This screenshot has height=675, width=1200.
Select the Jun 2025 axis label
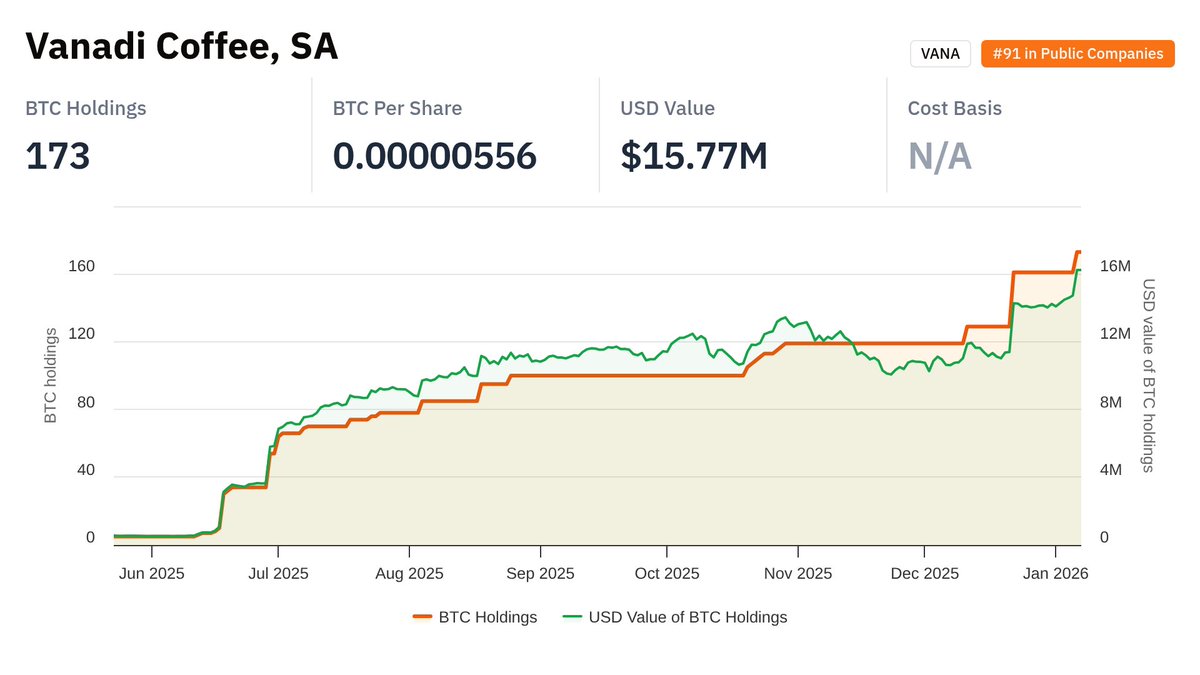(152, 573)
